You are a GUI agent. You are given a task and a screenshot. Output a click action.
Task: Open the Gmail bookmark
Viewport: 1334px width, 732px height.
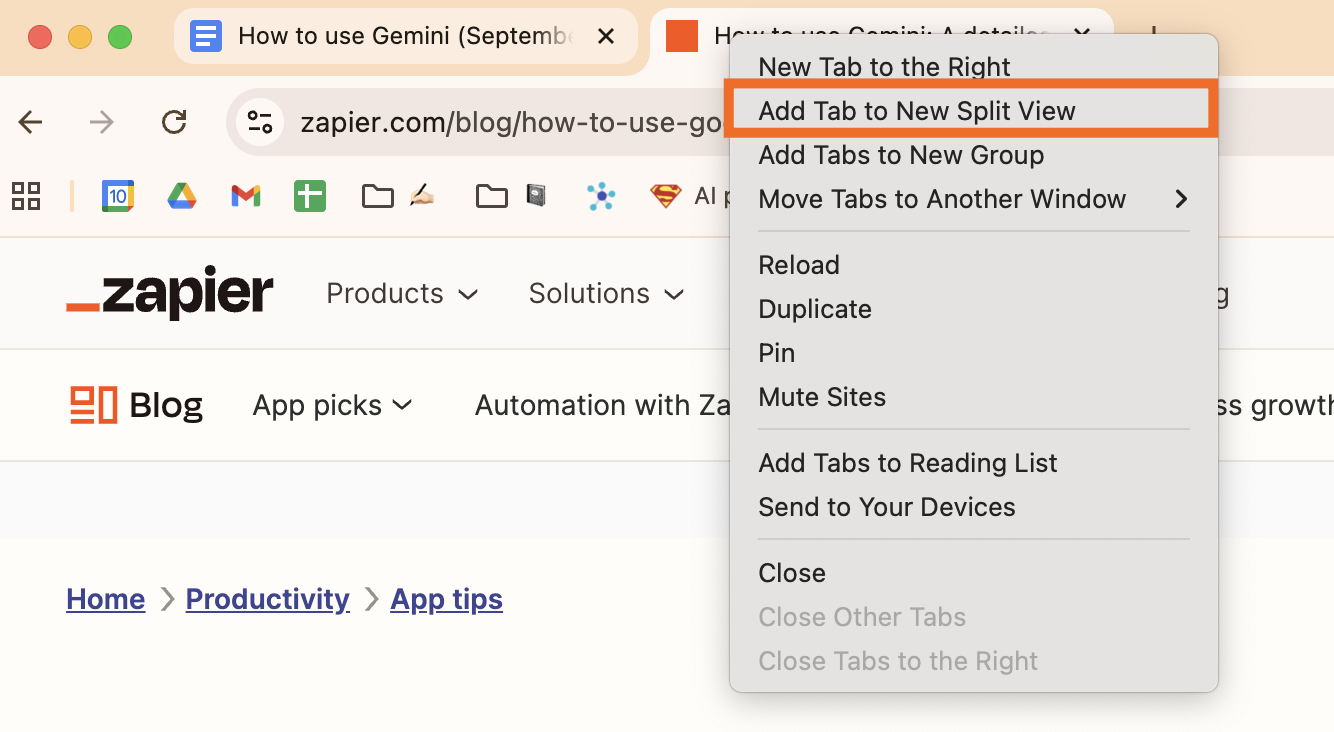[x=246, y=196]
